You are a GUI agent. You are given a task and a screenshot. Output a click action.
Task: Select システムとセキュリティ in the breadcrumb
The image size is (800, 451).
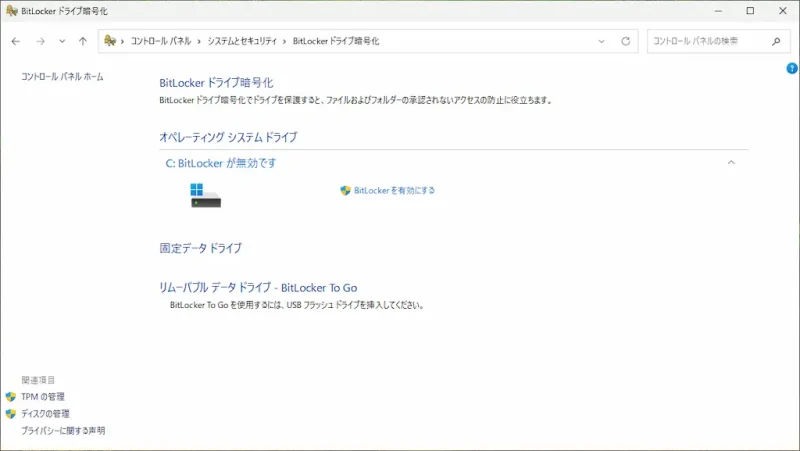(243, 41)
